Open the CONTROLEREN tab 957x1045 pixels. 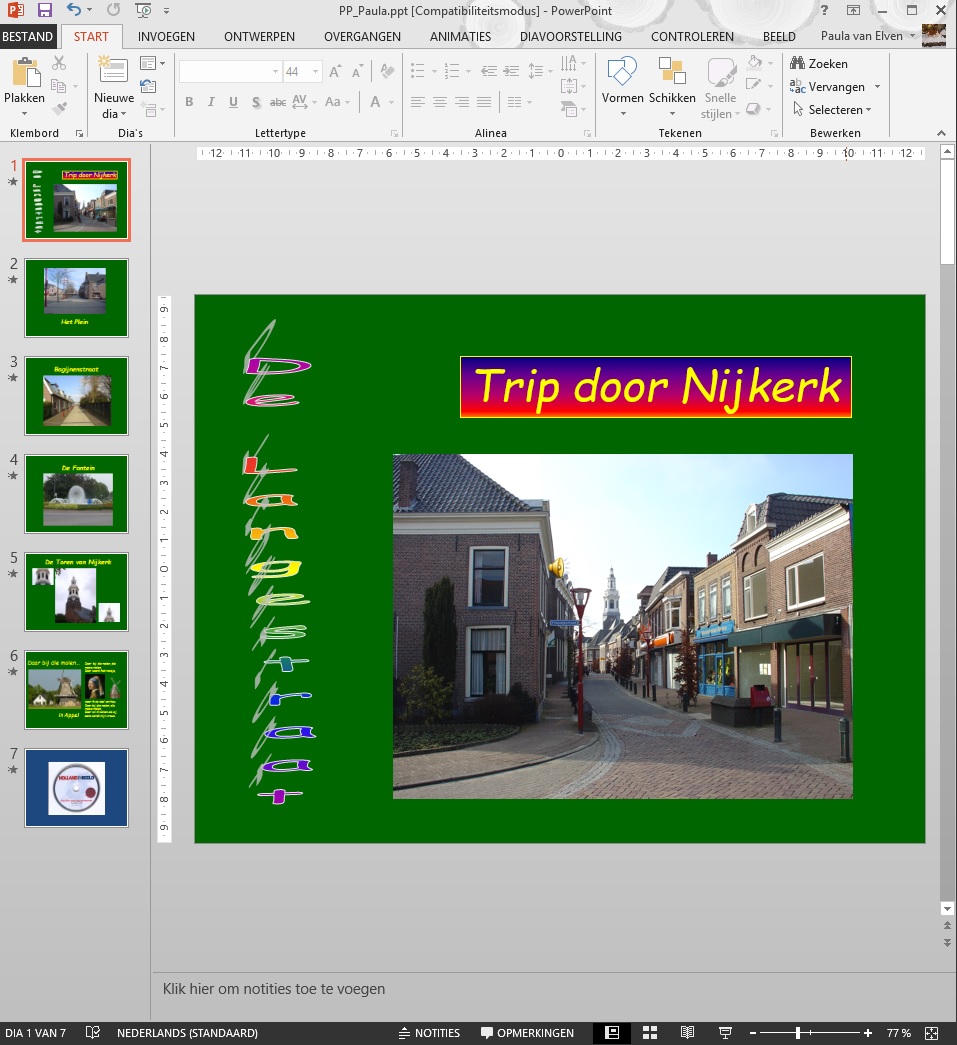click(692, 37)
